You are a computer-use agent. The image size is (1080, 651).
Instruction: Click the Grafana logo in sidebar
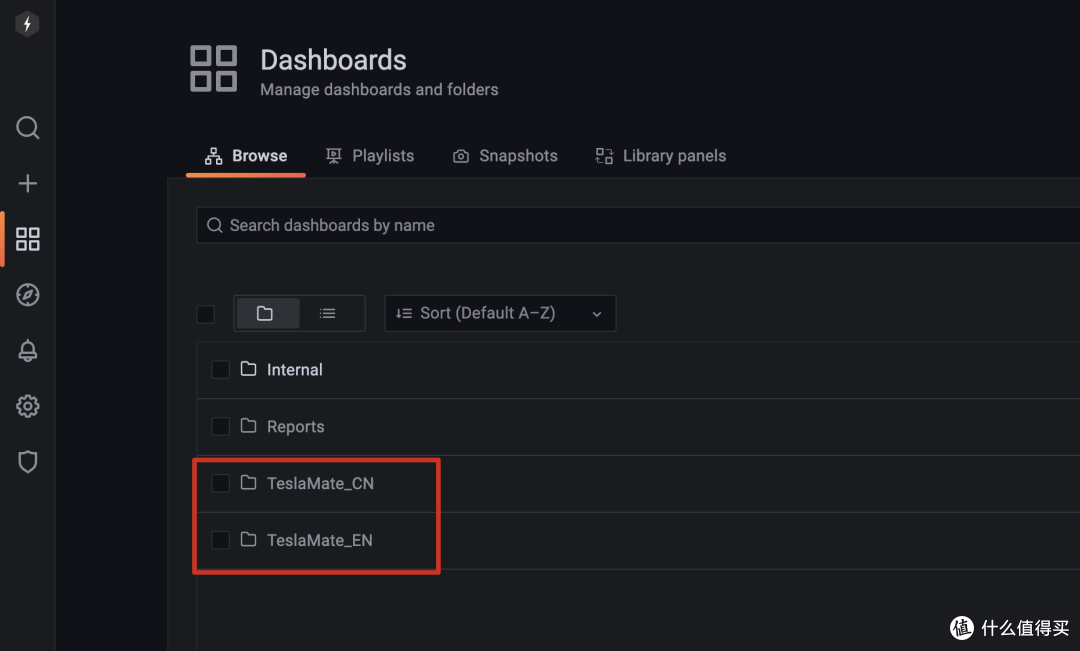tap(27, 25)
